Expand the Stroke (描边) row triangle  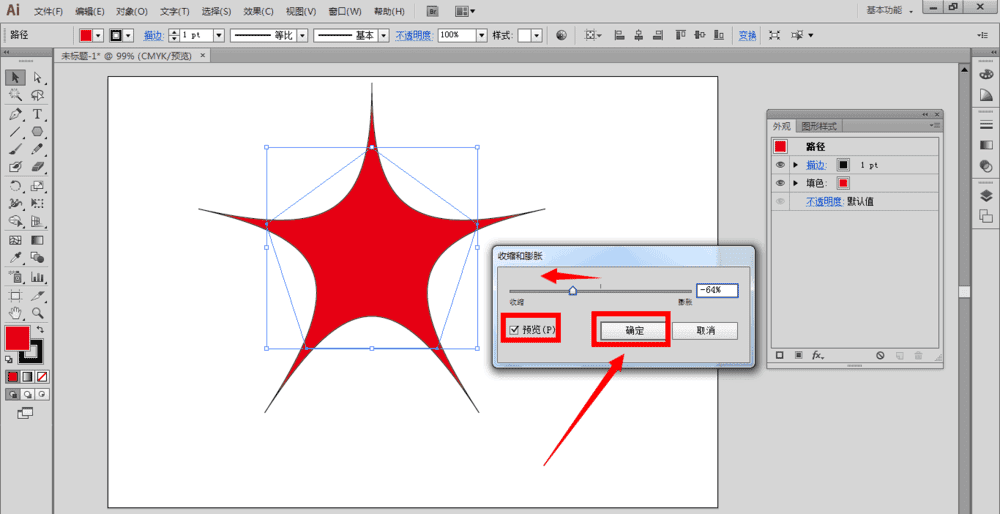coord(795,165)
